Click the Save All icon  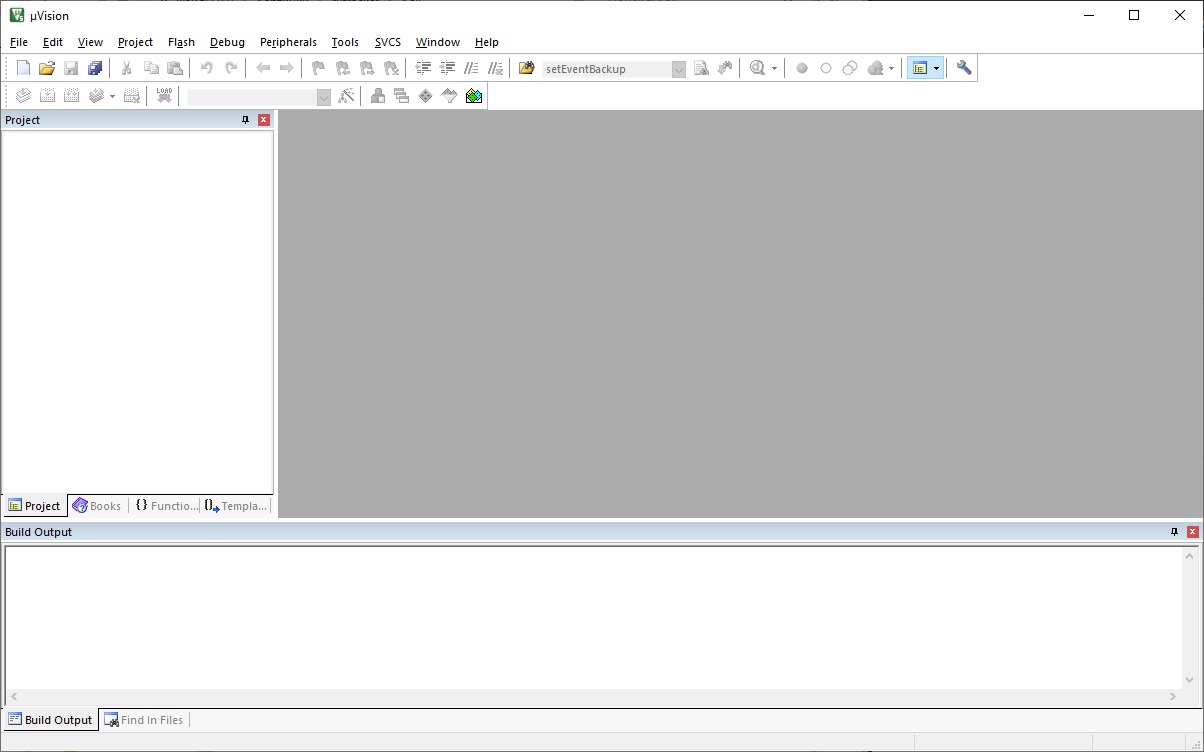95,68
